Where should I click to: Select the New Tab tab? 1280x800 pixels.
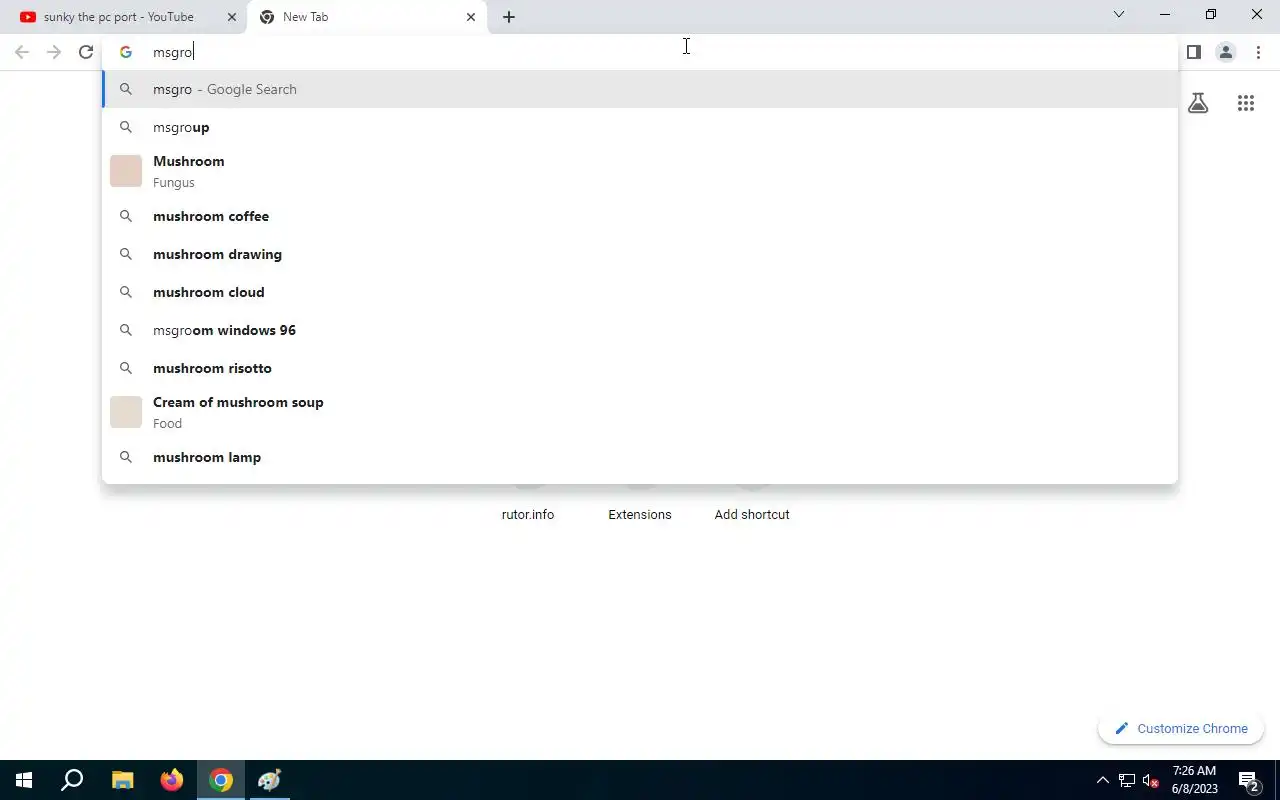click(367, 17)
